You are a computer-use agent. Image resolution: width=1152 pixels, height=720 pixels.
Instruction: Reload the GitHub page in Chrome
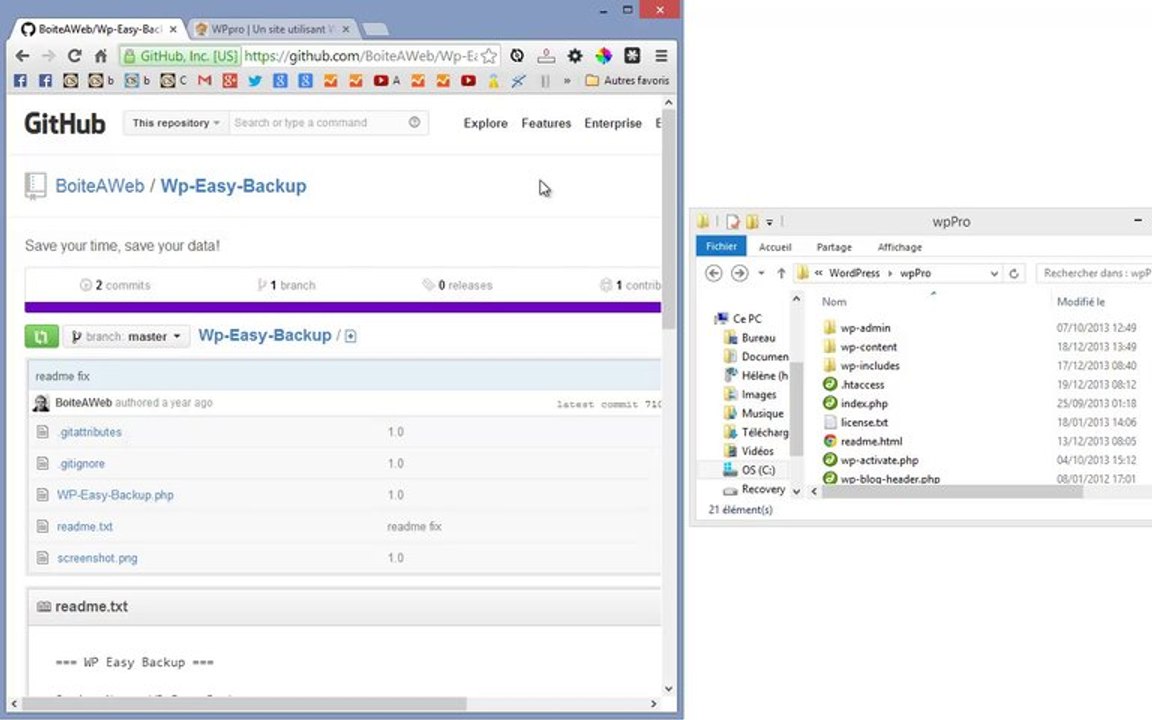pyautogui.click(x=74, y=56)
